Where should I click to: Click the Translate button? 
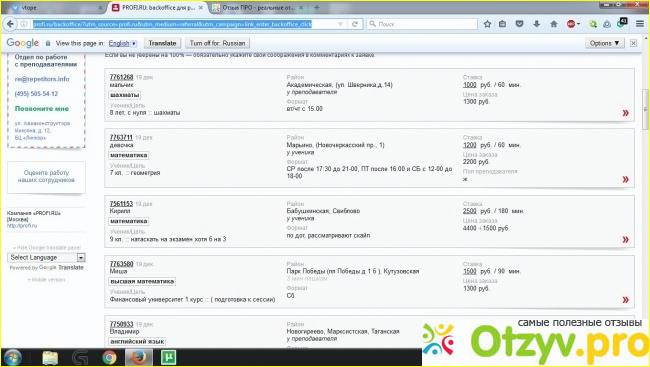pos(162,43)
